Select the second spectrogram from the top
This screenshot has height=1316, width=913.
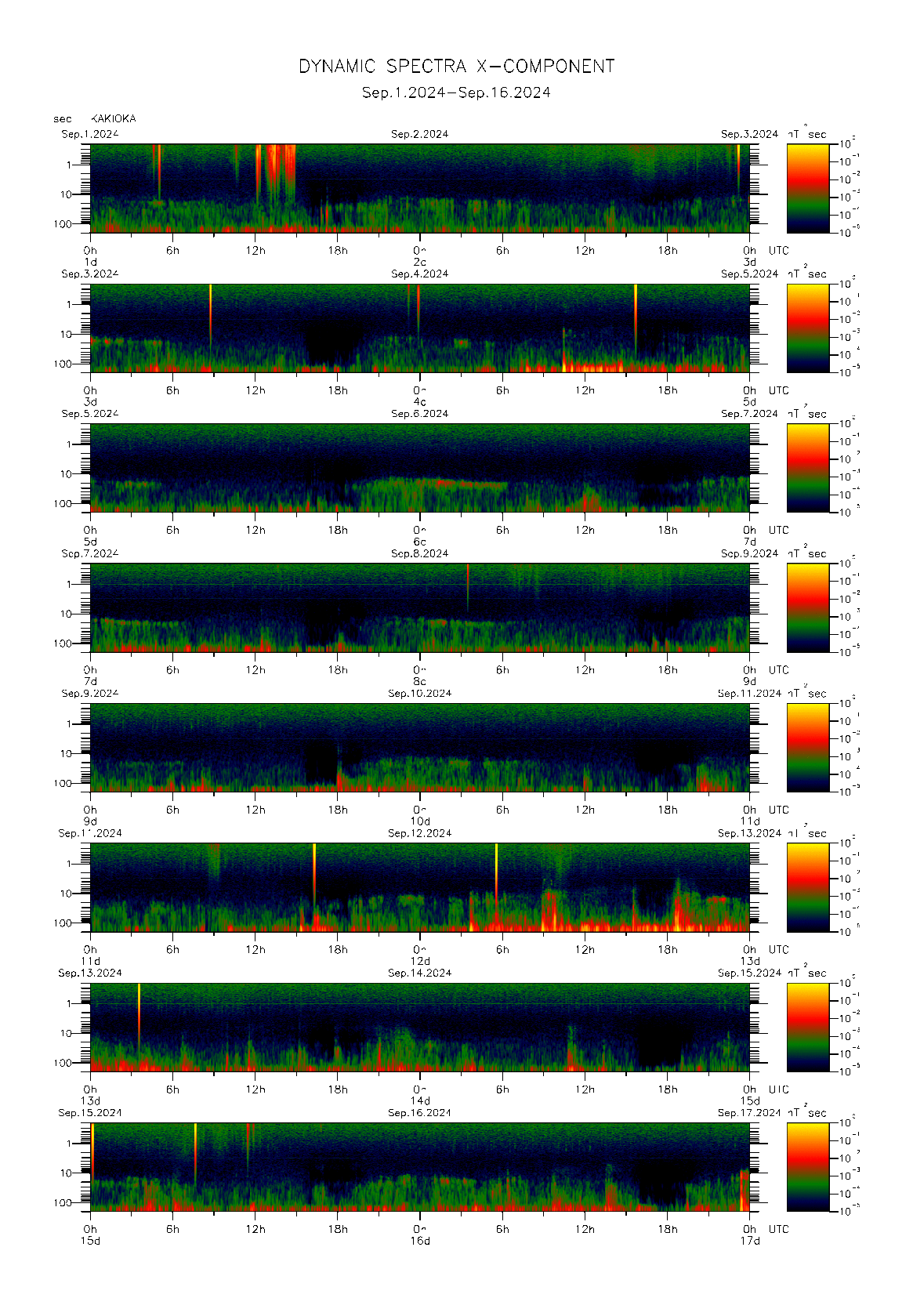coord(419,328)
